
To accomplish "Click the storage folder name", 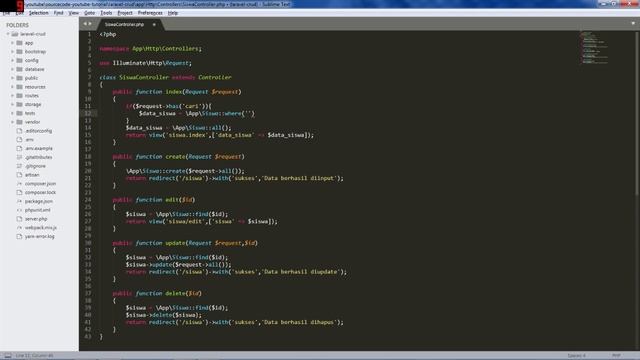I will pyautogui.click(x=33, y=104).
